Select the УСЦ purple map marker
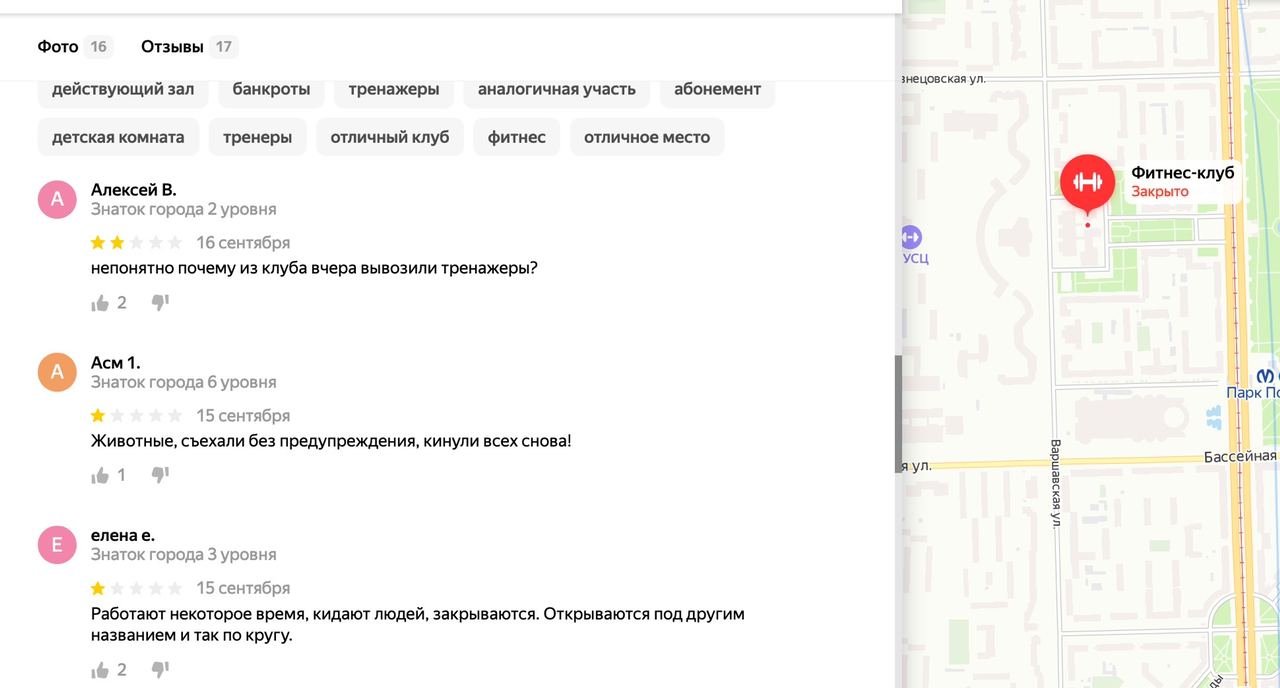This screenshot has width=1280, height=688. 910,238
